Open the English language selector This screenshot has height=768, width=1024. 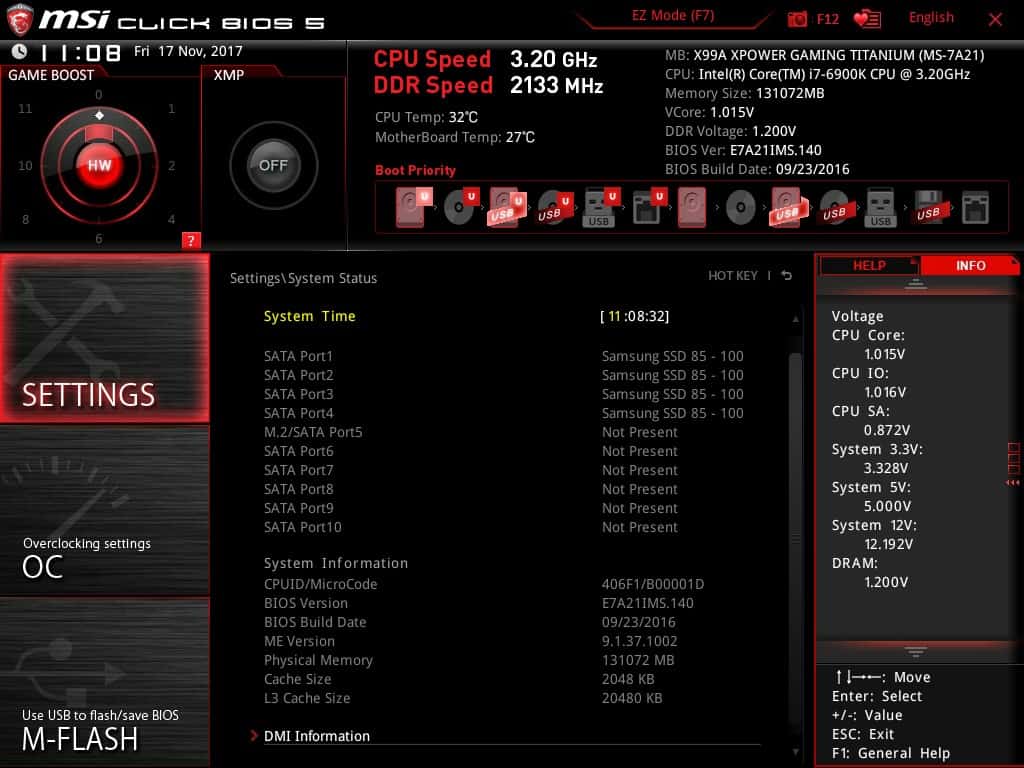[x=931, y=17]
